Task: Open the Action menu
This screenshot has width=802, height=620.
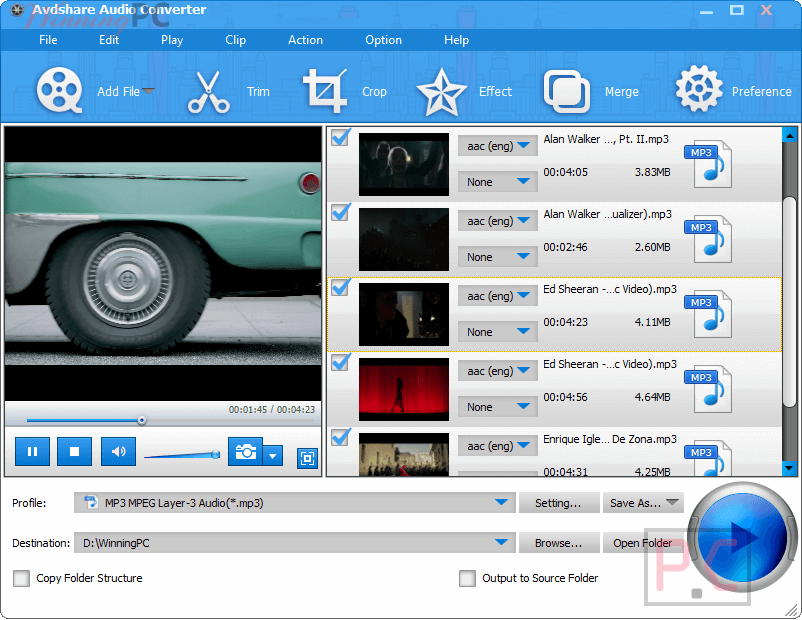Action: (305, 40)
